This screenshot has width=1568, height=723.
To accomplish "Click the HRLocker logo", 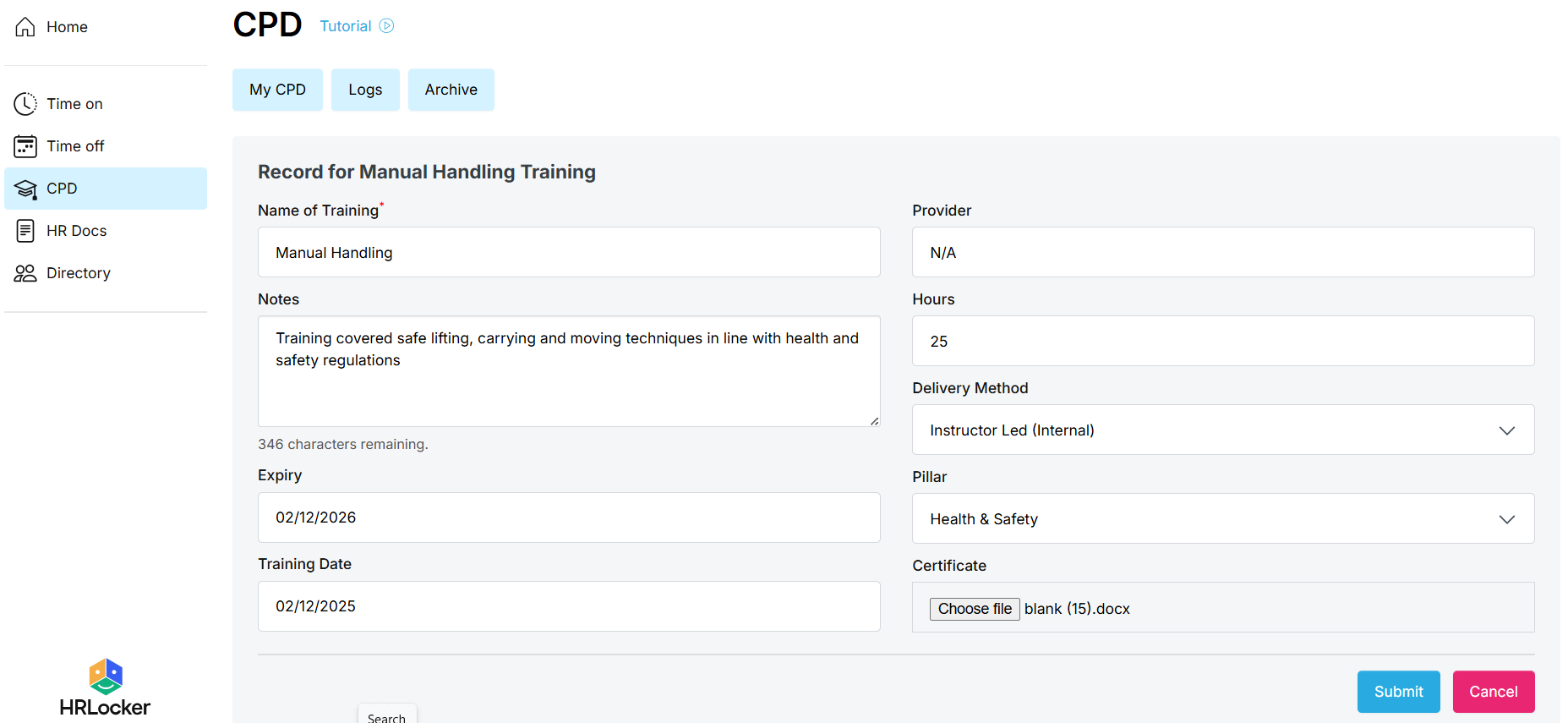I will (x=105, y=687).
